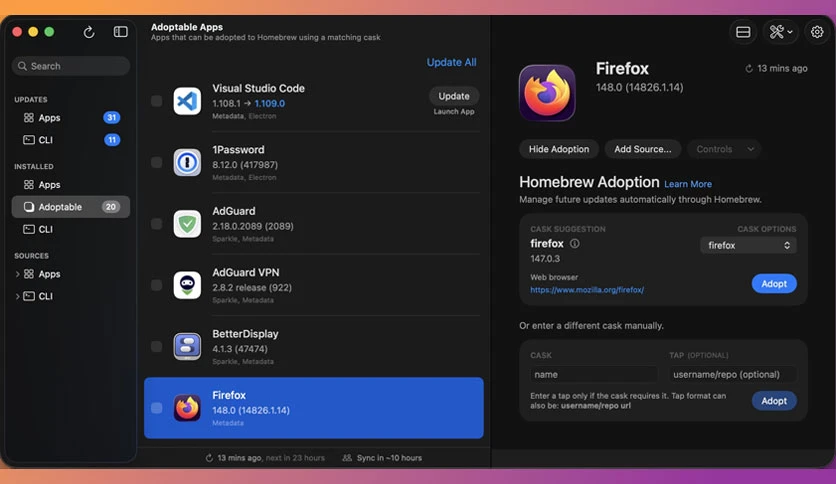Select the AdGuard VPN row title
This screenshot has width=836, height=484.
click(246, 272)
